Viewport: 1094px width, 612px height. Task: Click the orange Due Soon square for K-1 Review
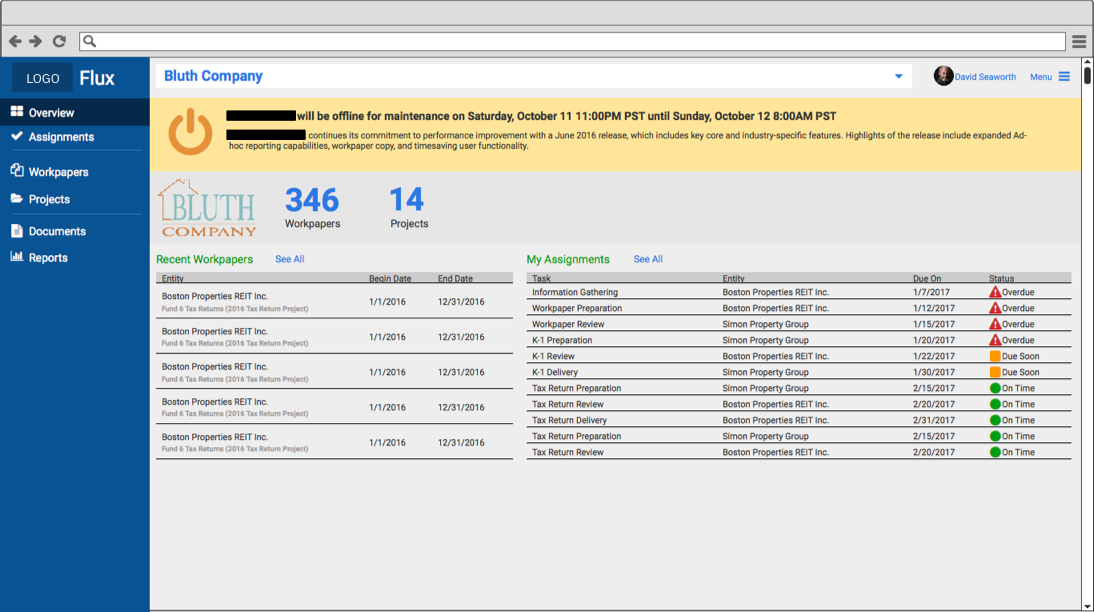[995, 356]
